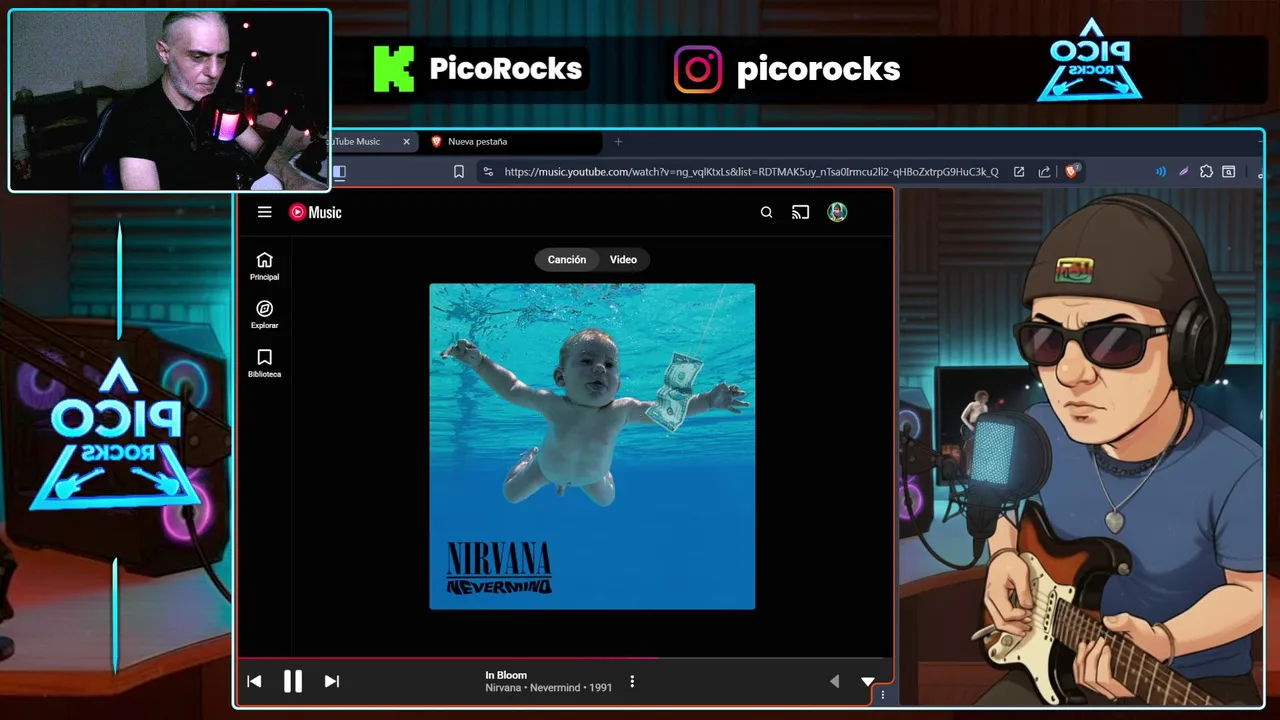1280x720 pixels.
Task: Click the wallet icon in browser toolbar
Action: (x=1229, y=172)
